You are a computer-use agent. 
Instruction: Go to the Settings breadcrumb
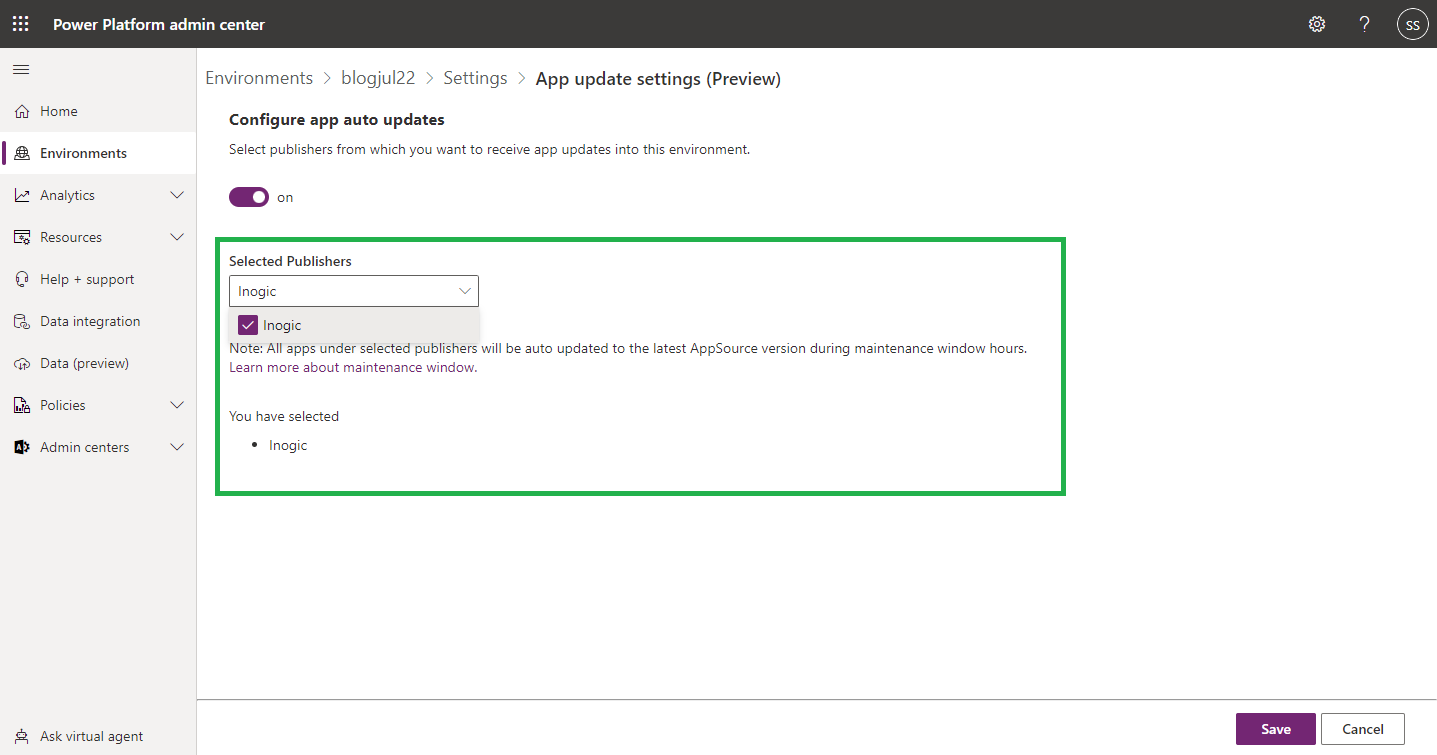coord(475,78)
